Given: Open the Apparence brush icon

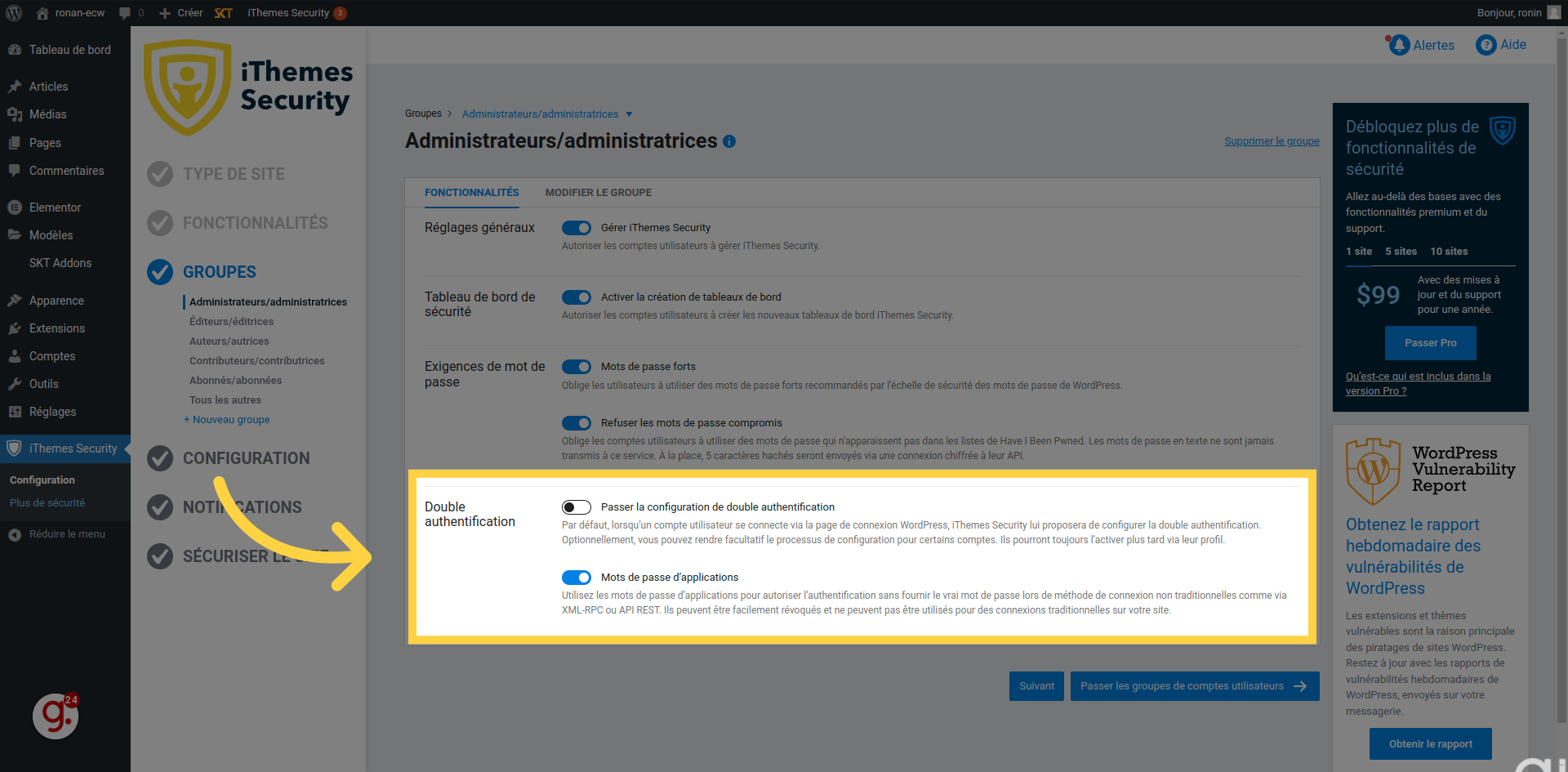Looking at the screenshot, I should [15, 301].
